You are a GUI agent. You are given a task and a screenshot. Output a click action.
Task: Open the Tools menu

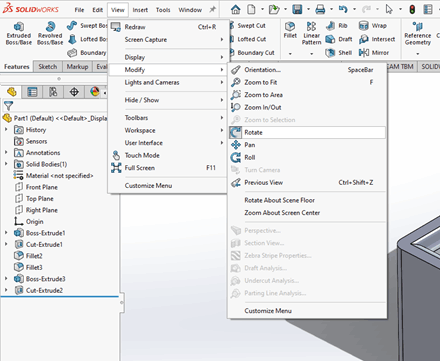point(163,10)
